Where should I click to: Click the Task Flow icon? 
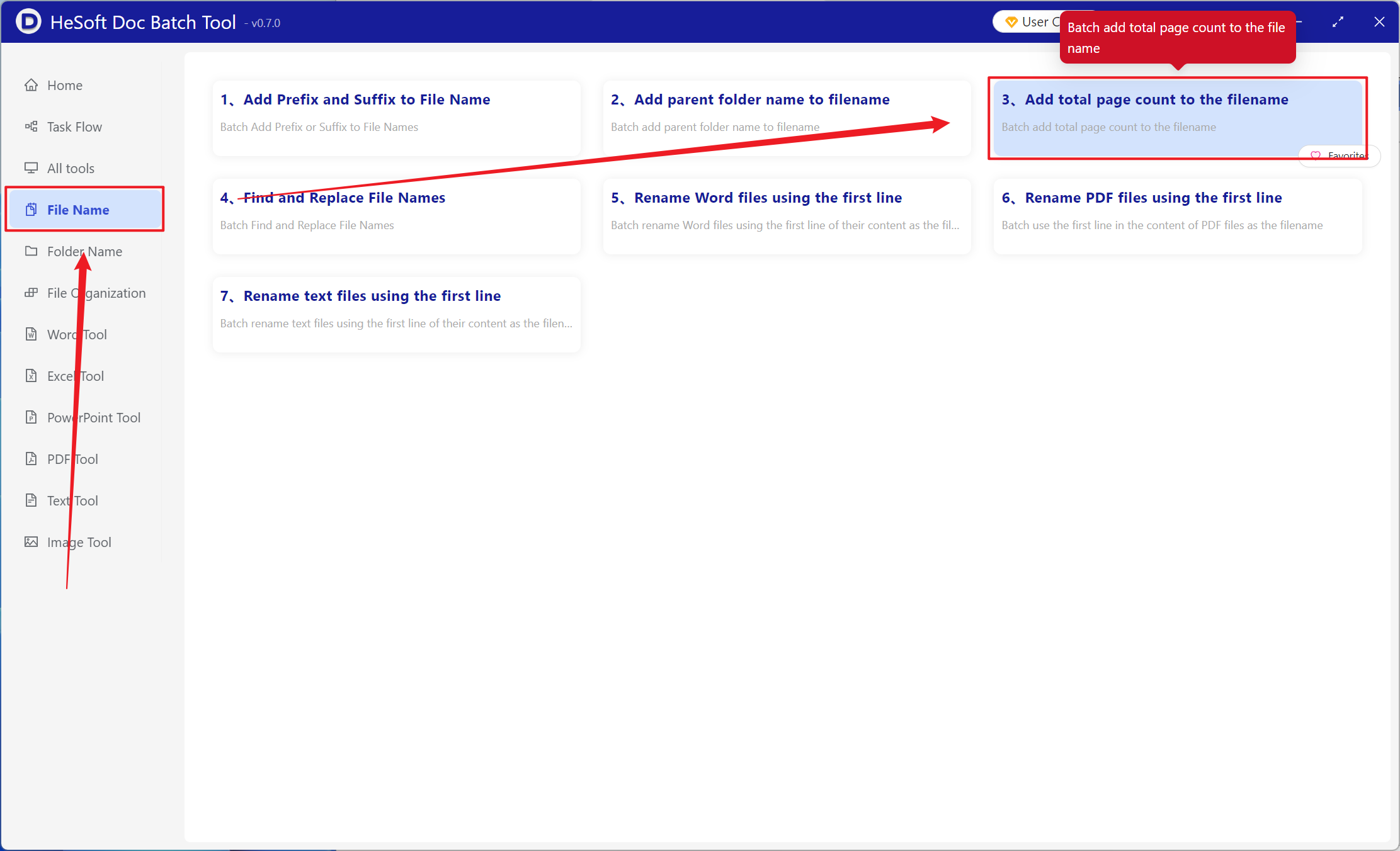[31, 127]
